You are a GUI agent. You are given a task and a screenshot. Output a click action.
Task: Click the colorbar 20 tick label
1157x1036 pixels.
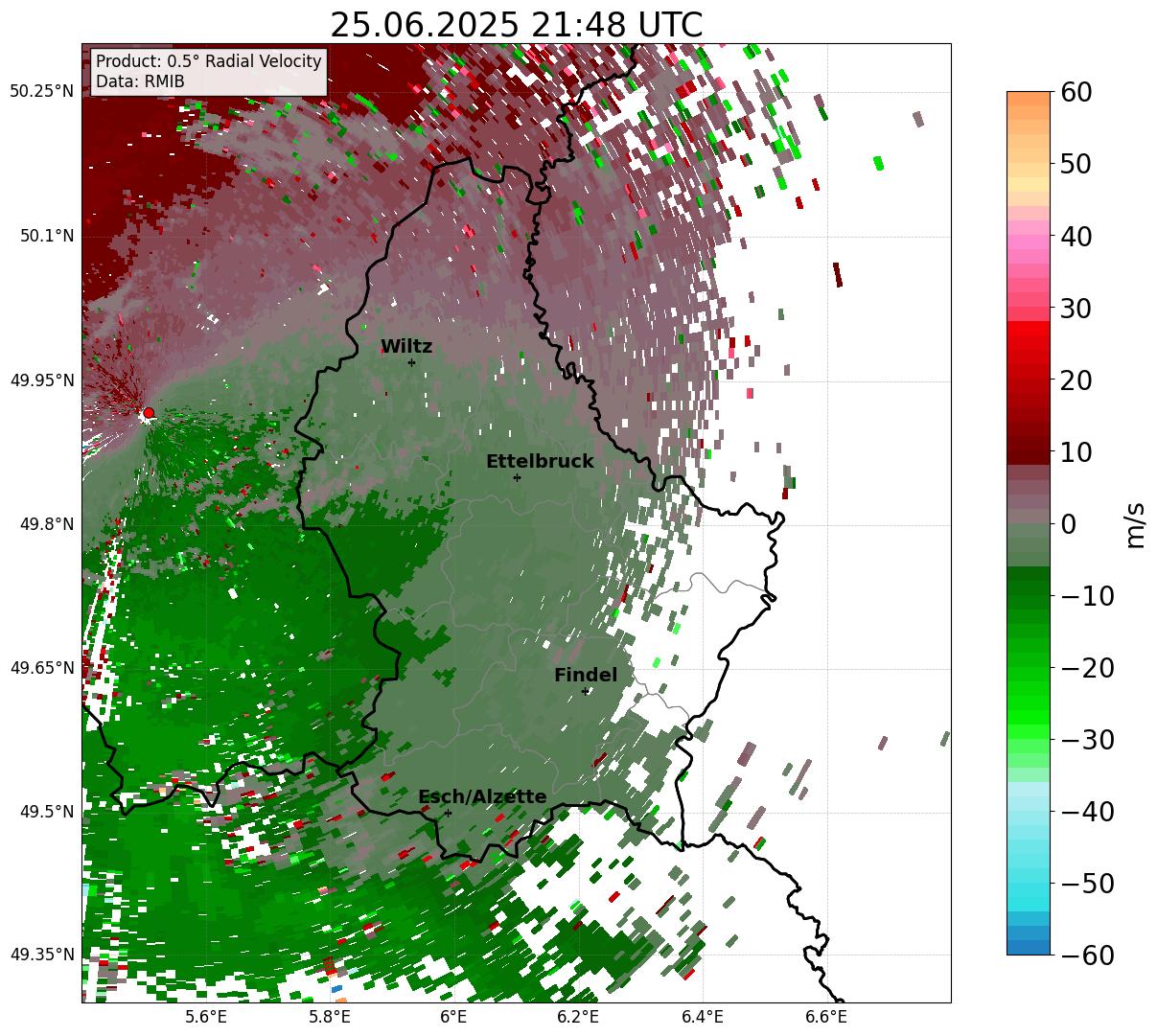click(x=1076, y=380)
